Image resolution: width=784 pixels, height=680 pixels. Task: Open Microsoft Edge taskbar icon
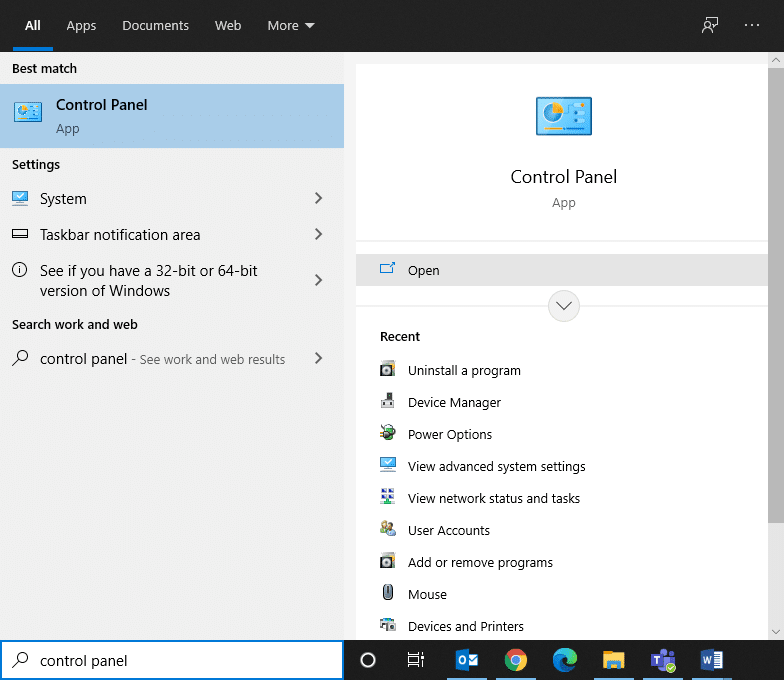pyautogui.click(x=565, y=660)
